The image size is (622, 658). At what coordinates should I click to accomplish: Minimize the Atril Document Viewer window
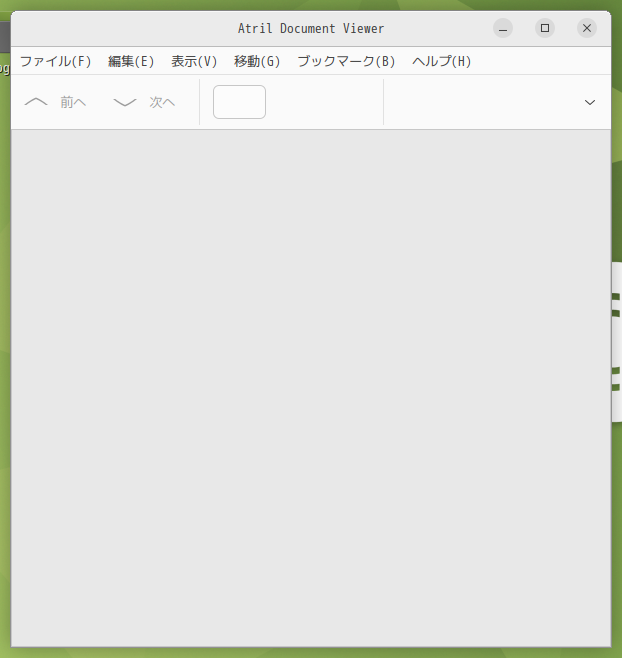tap(503, 28)
